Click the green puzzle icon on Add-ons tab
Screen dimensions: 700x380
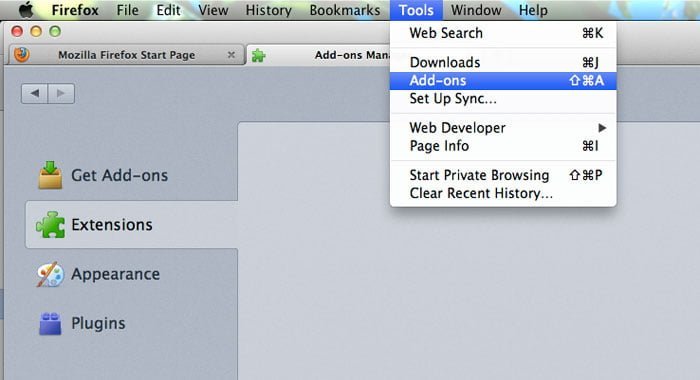pyautogui.click(x=258, y=55)
